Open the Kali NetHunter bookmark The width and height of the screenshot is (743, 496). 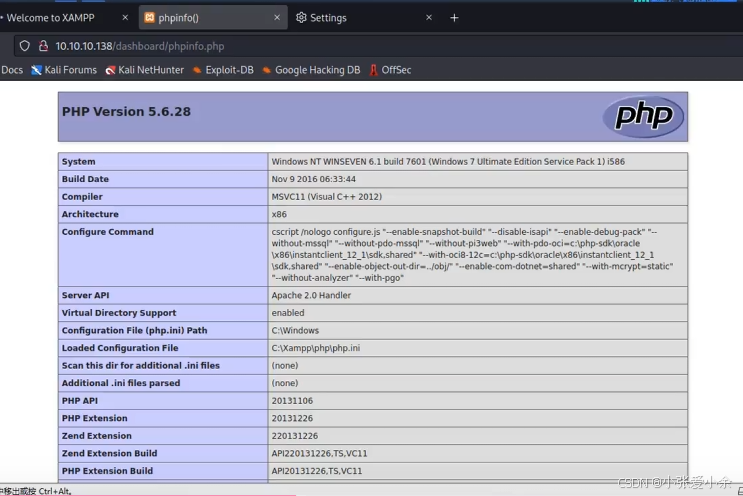[145, 70]
